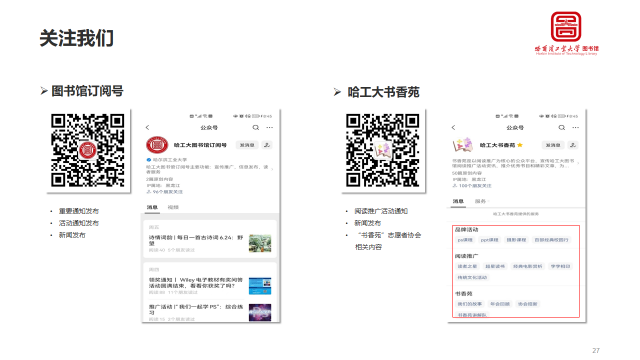Tap the search icon in 哈工大书香苑 screen

562,128
